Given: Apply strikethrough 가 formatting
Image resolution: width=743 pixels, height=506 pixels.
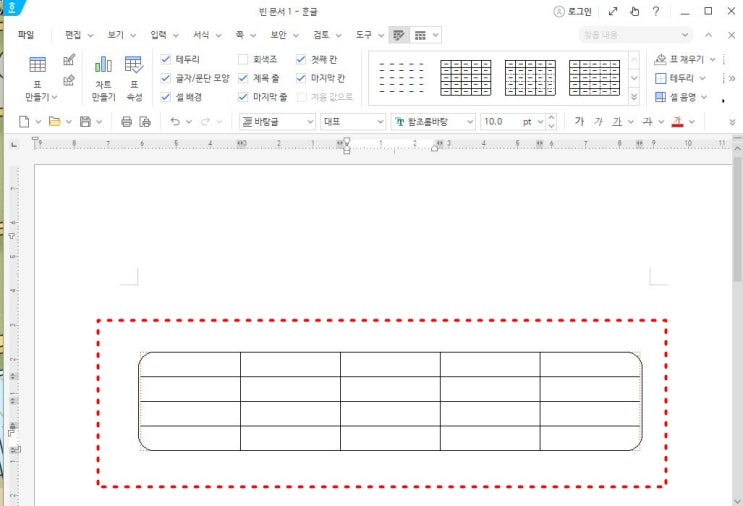Looking at the screenshot, I should [x=647, y=122].
